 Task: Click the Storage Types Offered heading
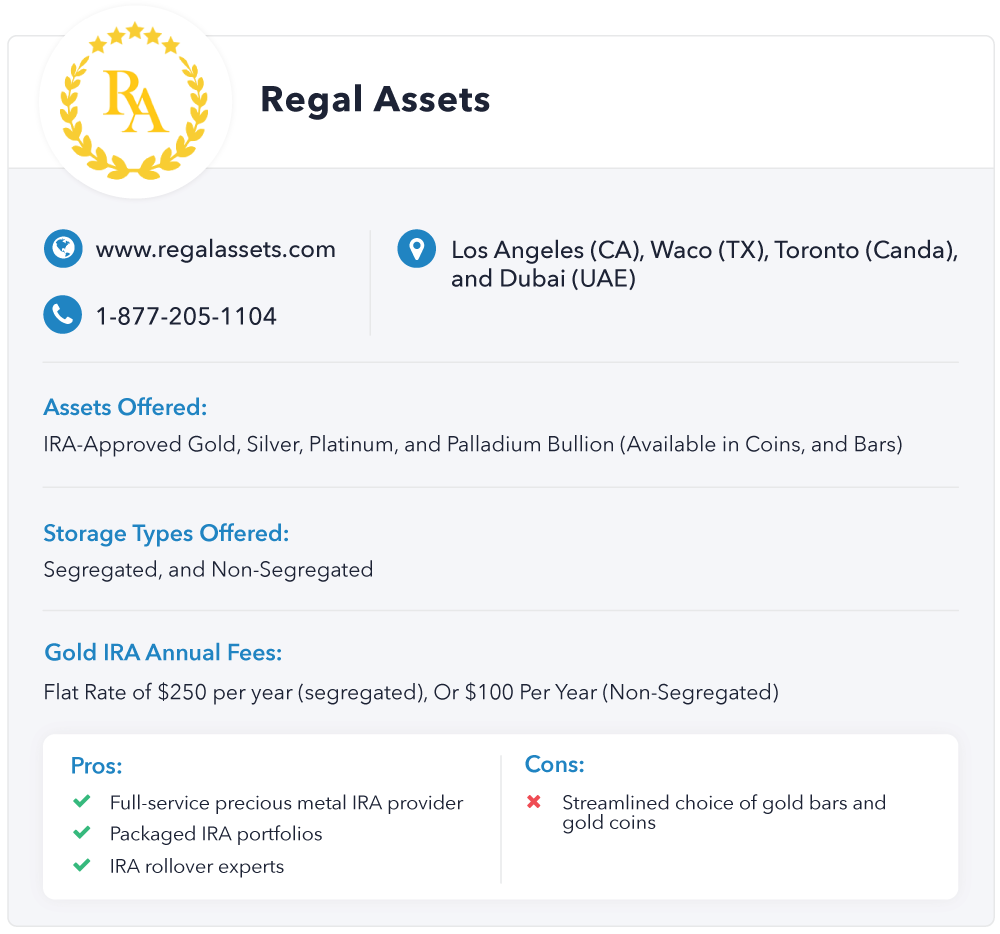click(x=166, y=534)
